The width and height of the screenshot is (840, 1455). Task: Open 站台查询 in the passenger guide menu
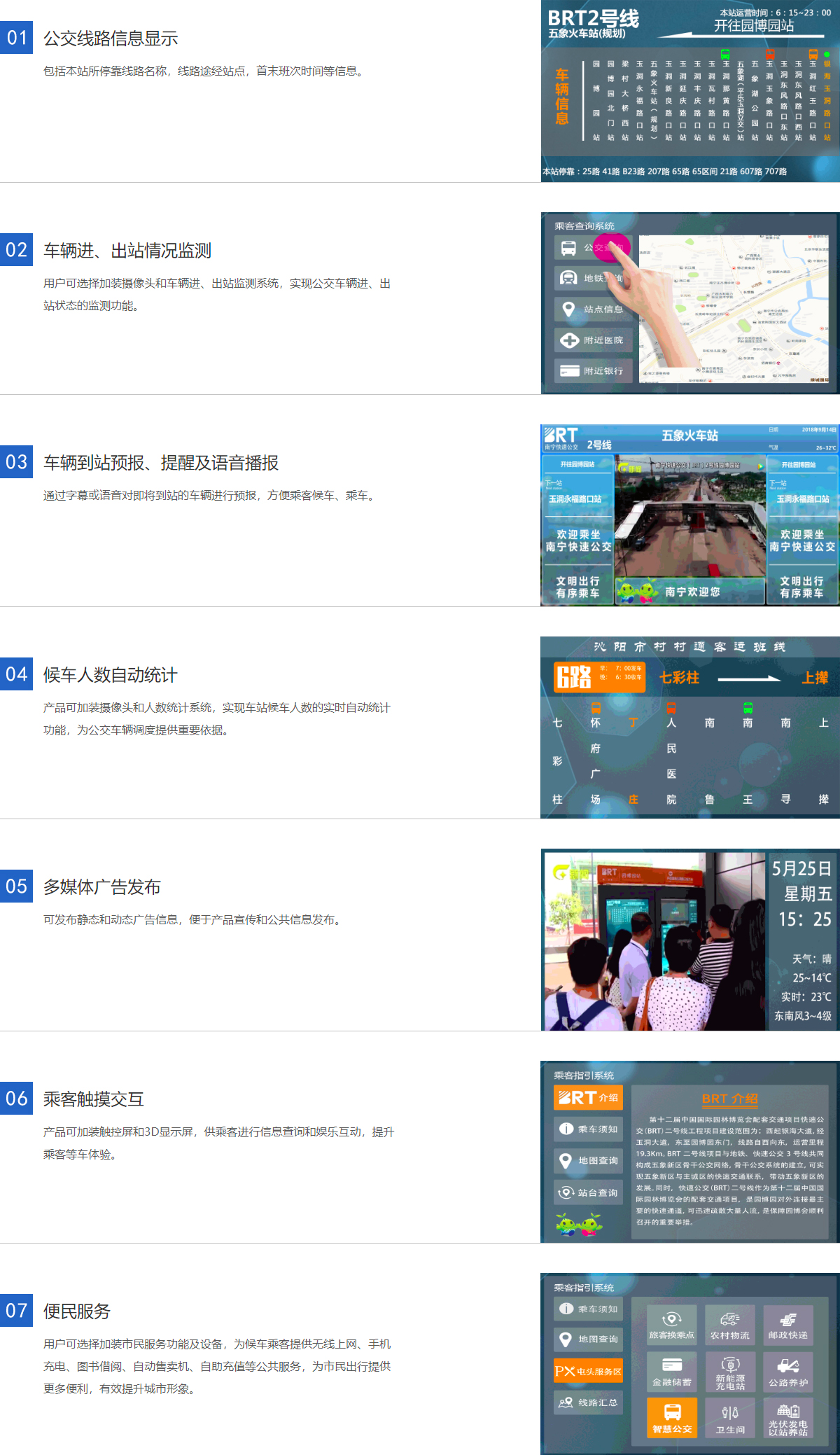coord(588,1192)
